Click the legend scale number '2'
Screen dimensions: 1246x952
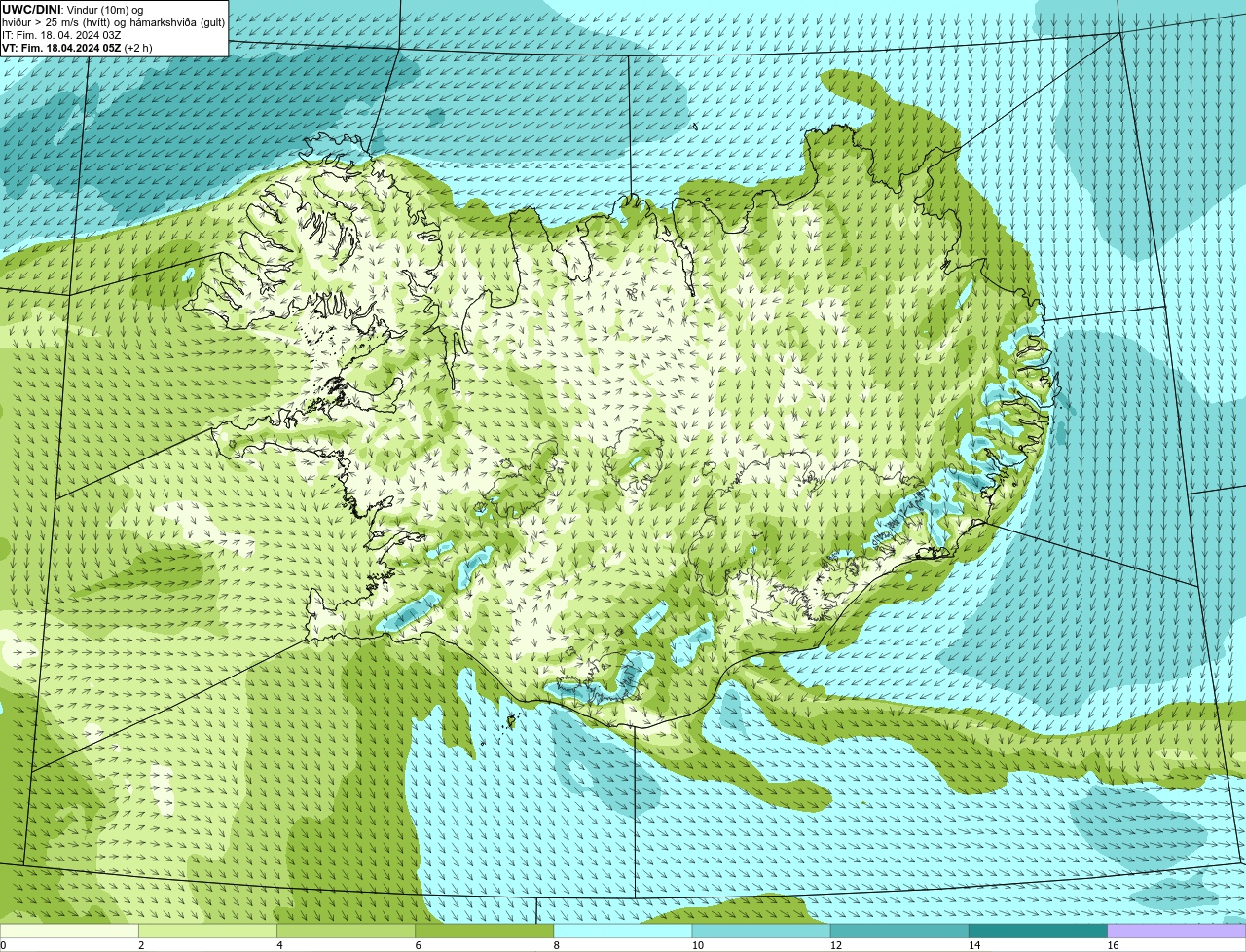[141, 945]
